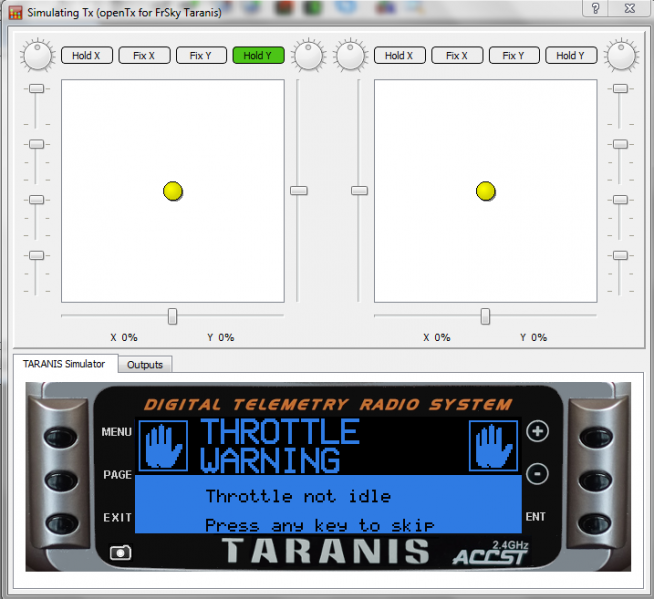
Task: Click right stick horizontal trim slider handle
Action: tap(485, 316)
